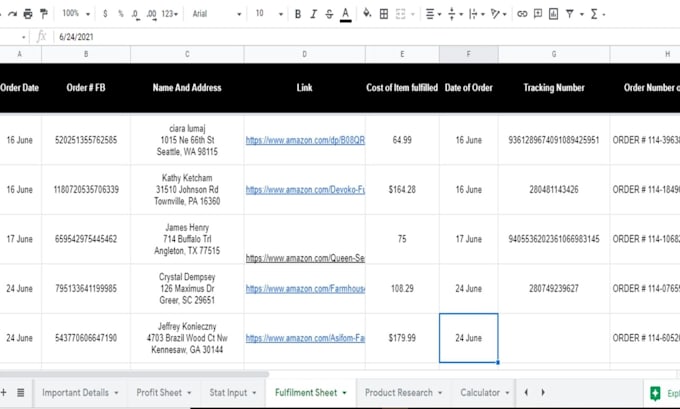Click the merge cells icon
Image resolution: width=680 pixels, height=409 pixels.
point(401,14)
